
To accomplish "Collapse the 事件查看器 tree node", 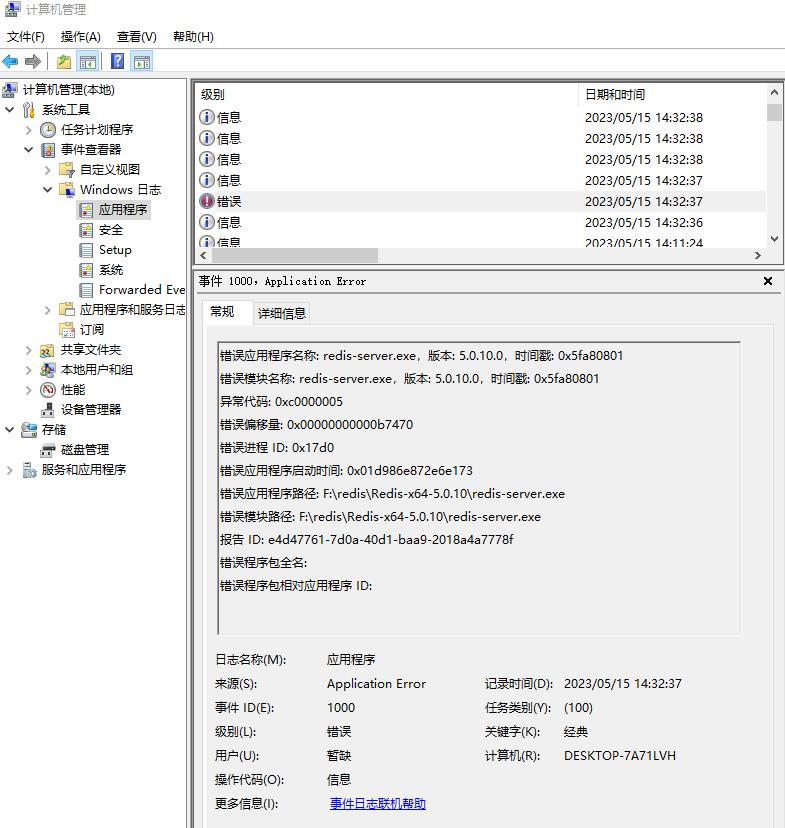I will (29, 150).
